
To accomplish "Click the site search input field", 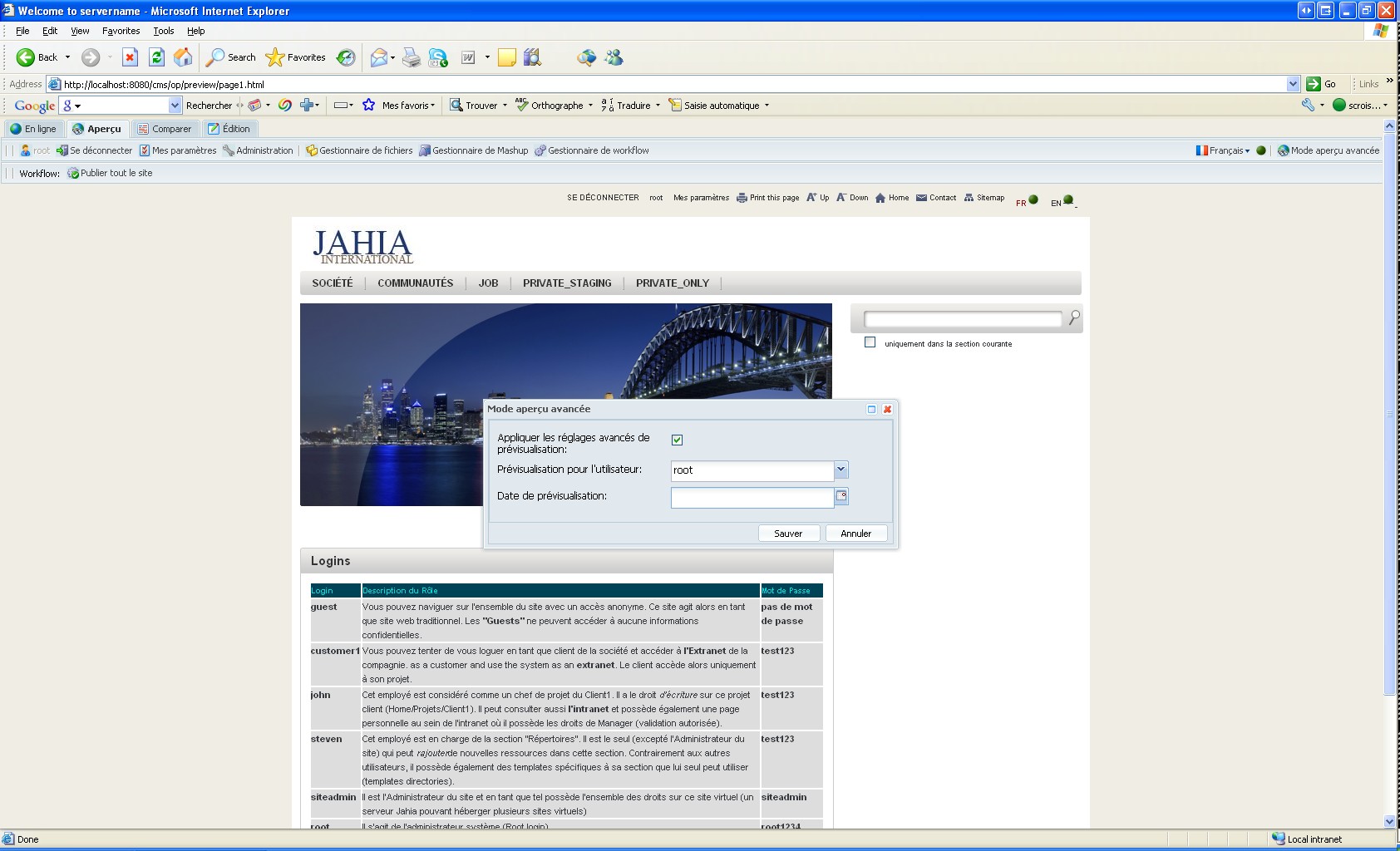I will pyautogui.click(x=963, y=319).
